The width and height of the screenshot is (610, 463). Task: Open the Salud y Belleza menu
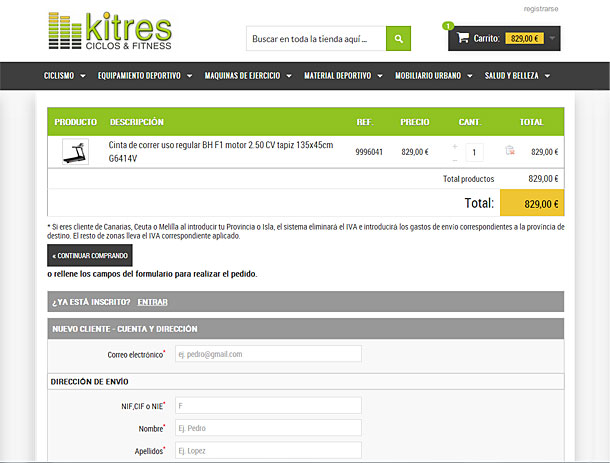tap(517, 76)
